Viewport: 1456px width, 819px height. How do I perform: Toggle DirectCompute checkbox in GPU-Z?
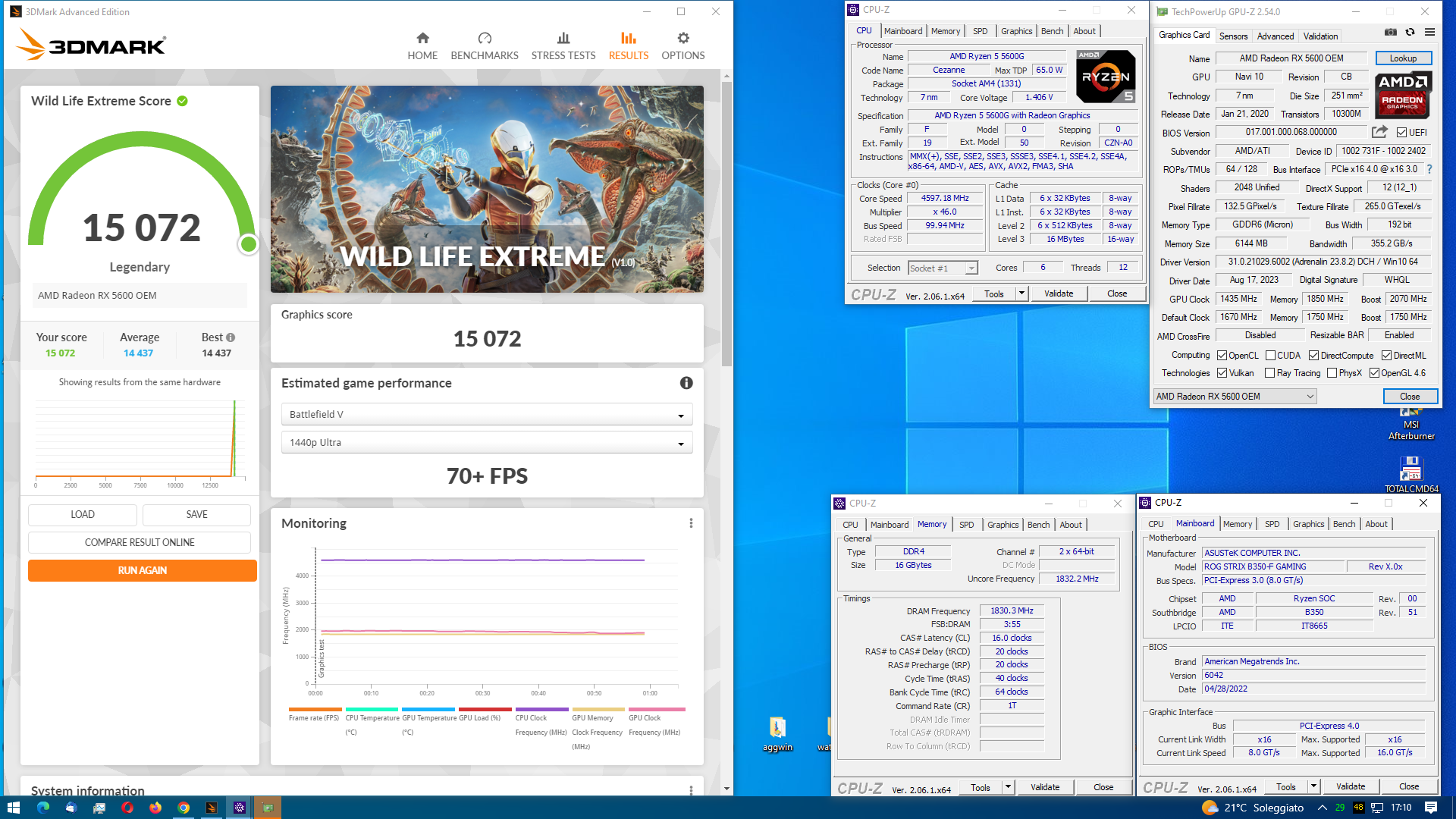[x=1313, y=355]
